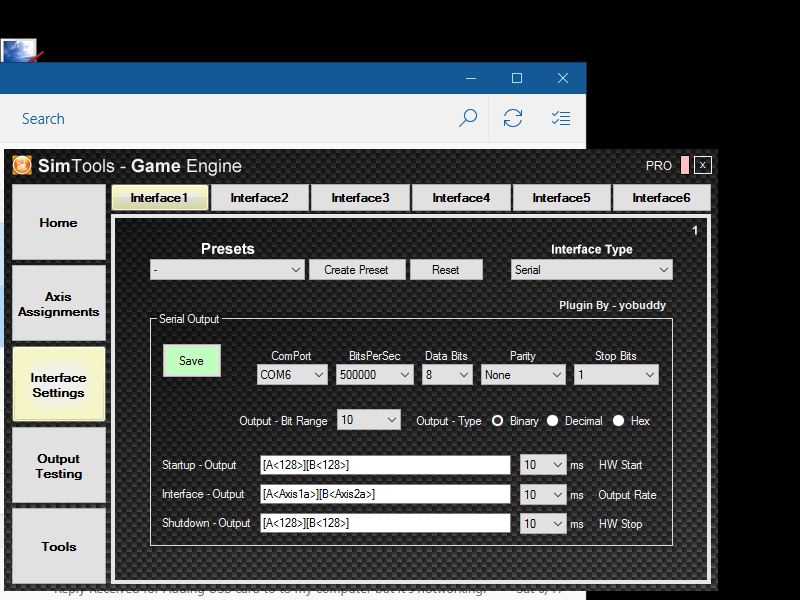Open the Presets dropdown
Viewport: 800px width, 600px height.
(x=228, y=270)
